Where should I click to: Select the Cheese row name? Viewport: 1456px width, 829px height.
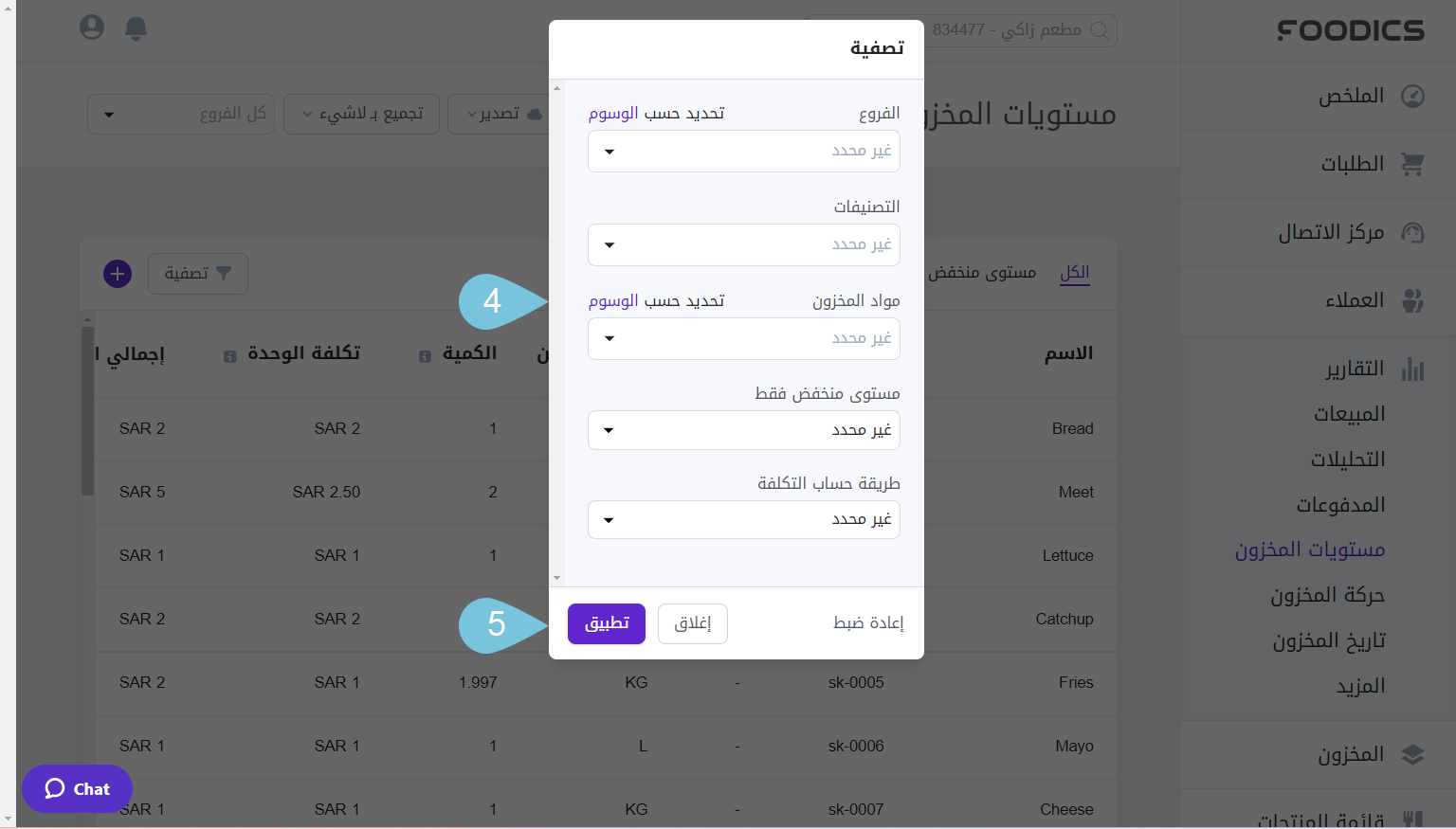[1066, 810]
